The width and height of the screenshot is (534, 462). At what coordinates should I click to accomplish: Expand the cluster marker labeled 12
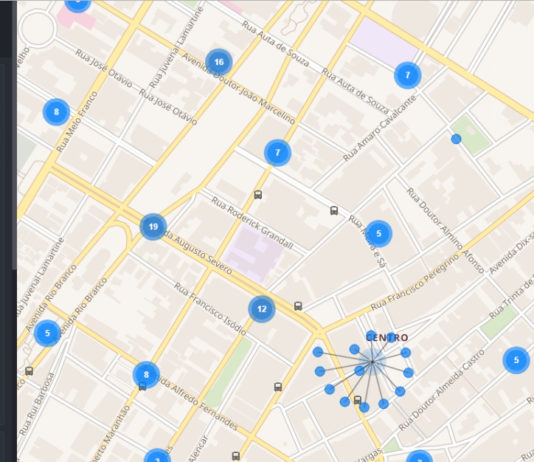[262, 309]
